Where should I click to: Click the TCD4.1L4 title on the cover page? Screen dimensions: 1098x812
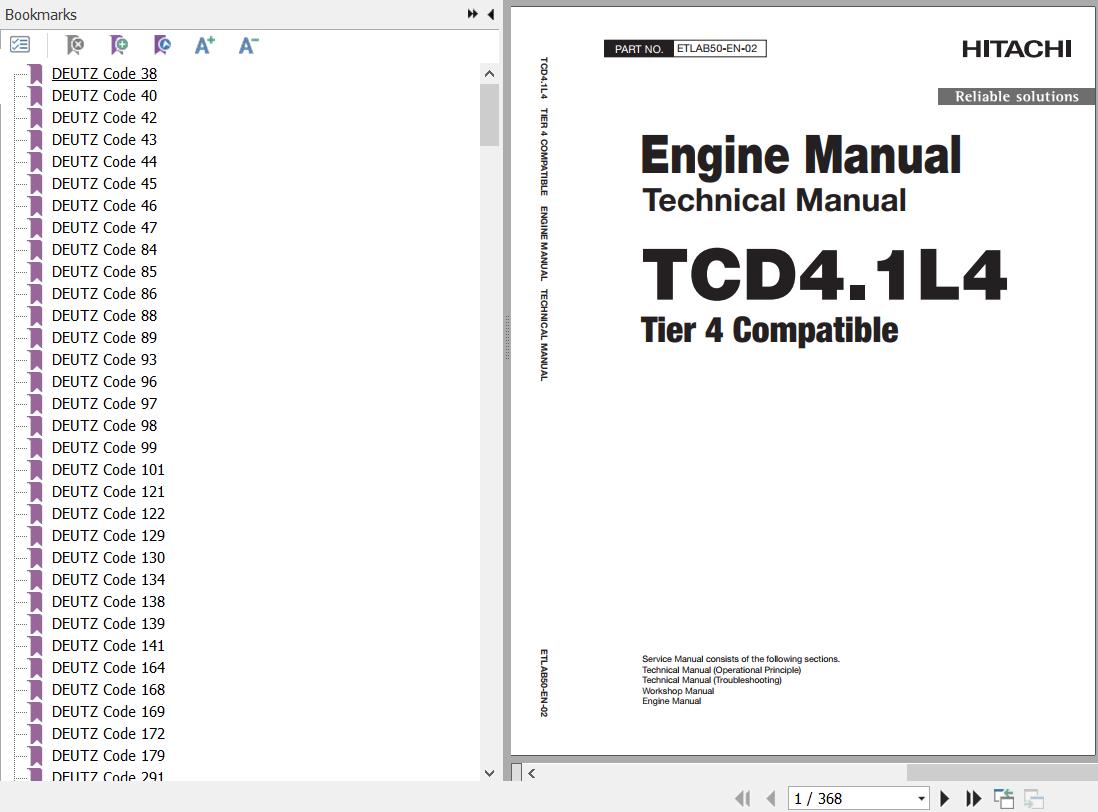(824, 274)
